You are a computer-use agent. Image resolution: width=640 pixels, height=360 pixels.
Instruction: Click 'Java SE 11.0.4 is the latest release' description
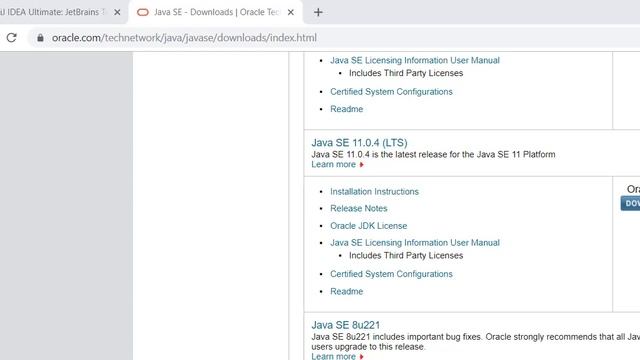click(433, 154)
